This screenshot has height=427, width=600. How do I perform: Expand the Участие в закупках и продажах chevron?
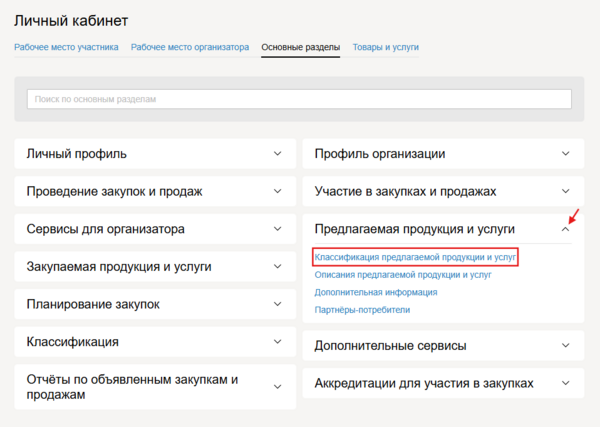[x=566, y=191]
